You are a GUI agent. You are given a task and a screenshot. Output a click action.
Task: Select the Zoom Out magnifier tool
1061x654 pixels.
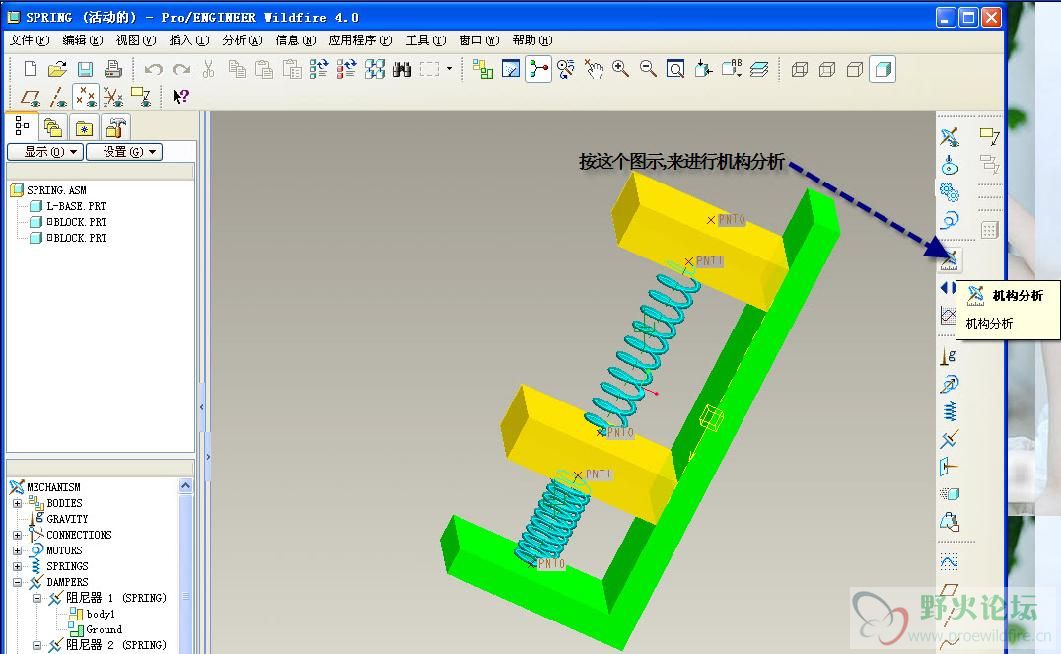pyautogui.click(x=648, y=69)
